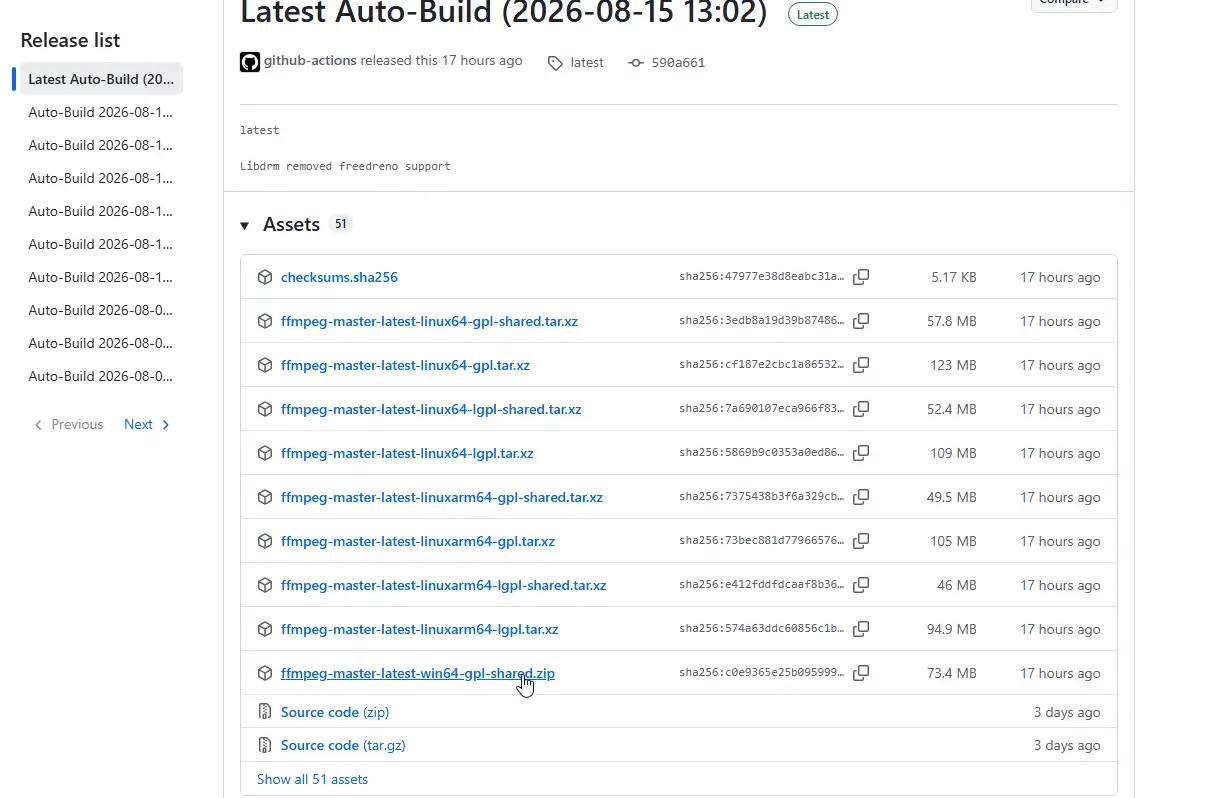Screen dimensions: 1224x798
Task: Copy hash of linux64-gpl.tar.xz
Action: click(861, 365)
